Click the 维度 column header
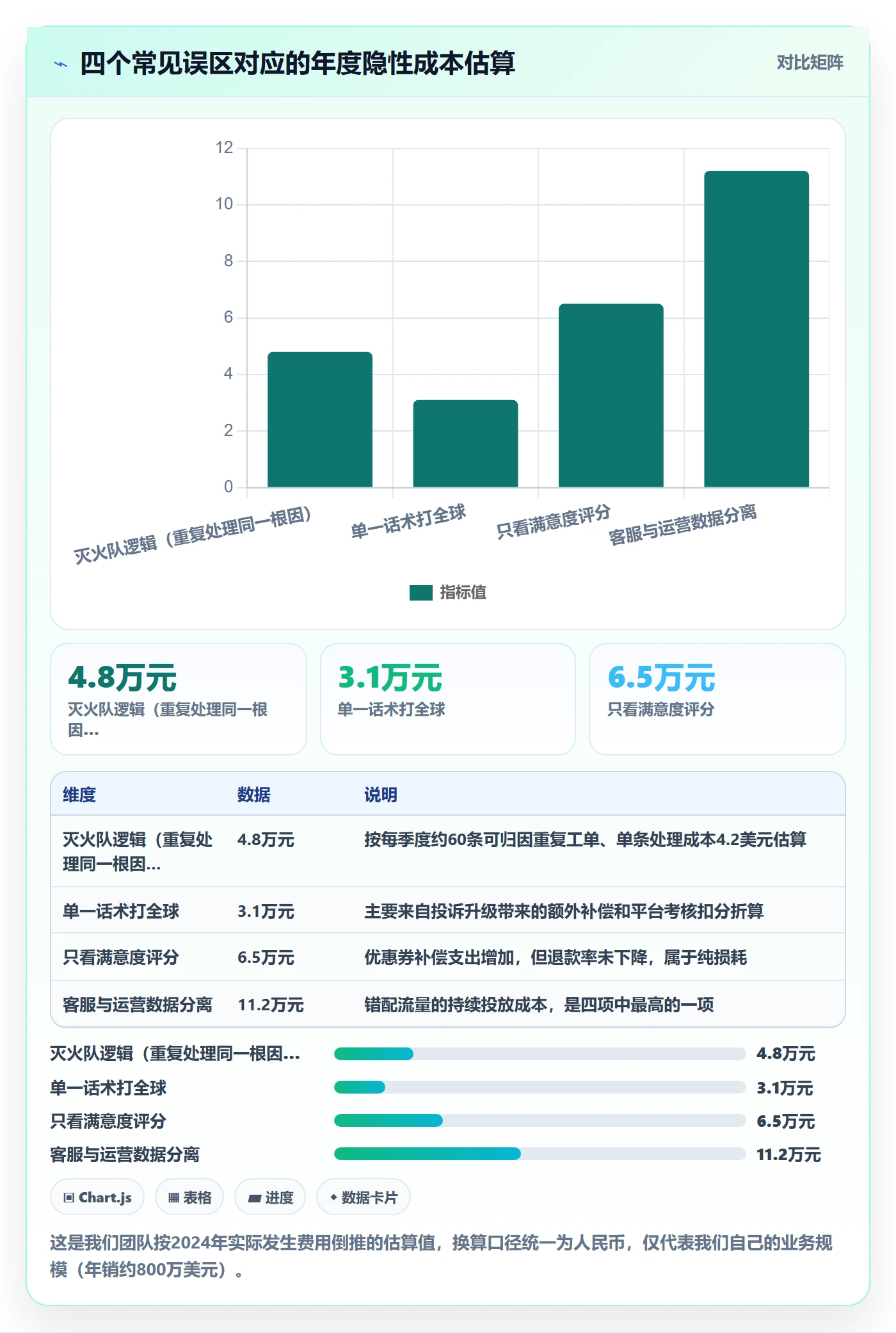Screen dimensions: 896x1333 pos(79,795)
